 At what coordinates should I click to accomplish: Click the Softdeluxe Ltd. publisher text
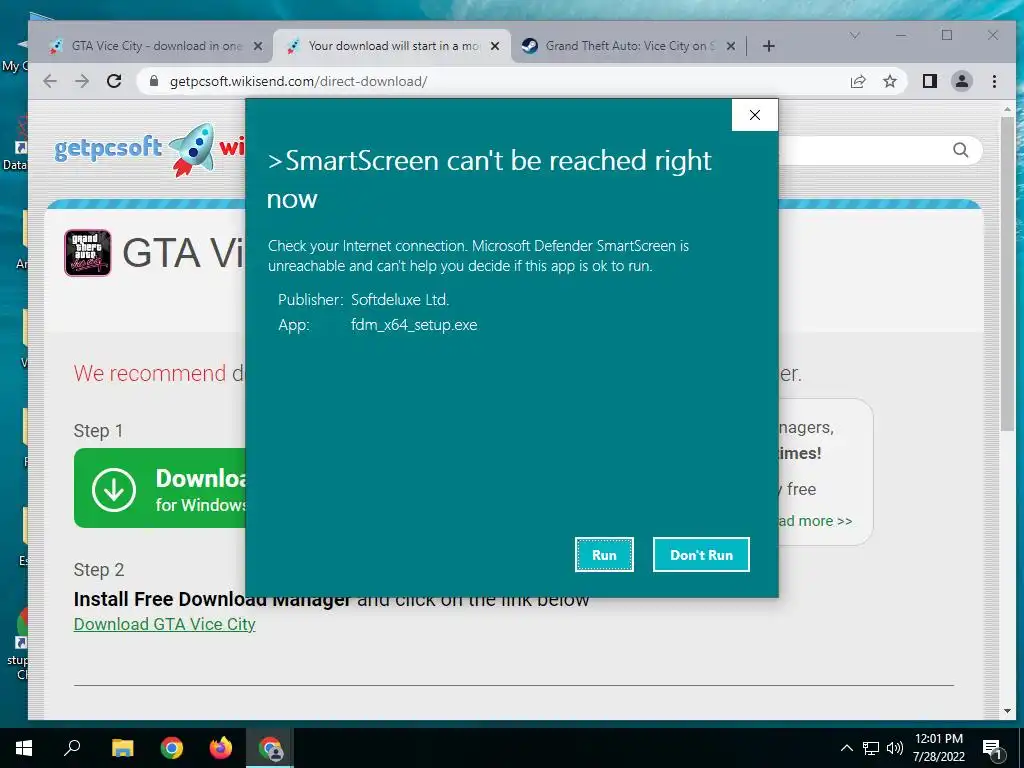400,300
